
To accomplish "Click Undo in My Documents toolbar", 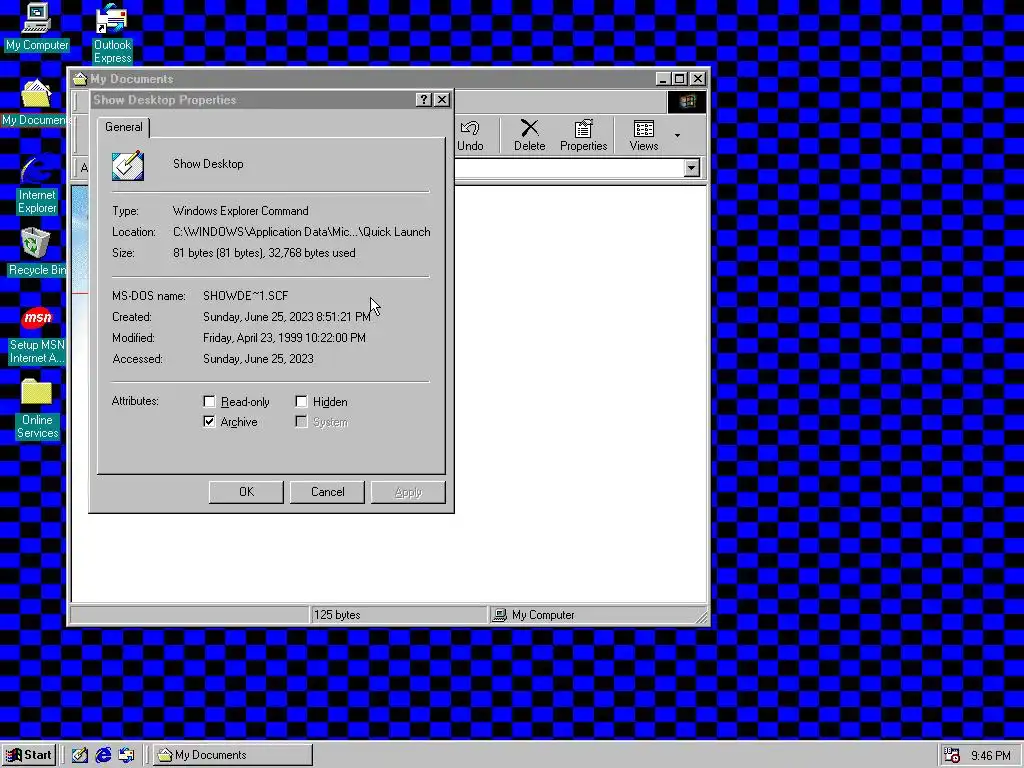I will [470, 136].
